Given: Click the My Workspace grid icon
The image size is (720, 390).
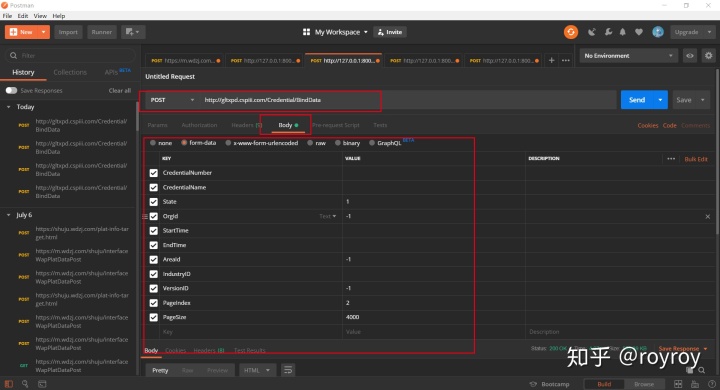Looking at the screenshot, I should click(306, 32).
